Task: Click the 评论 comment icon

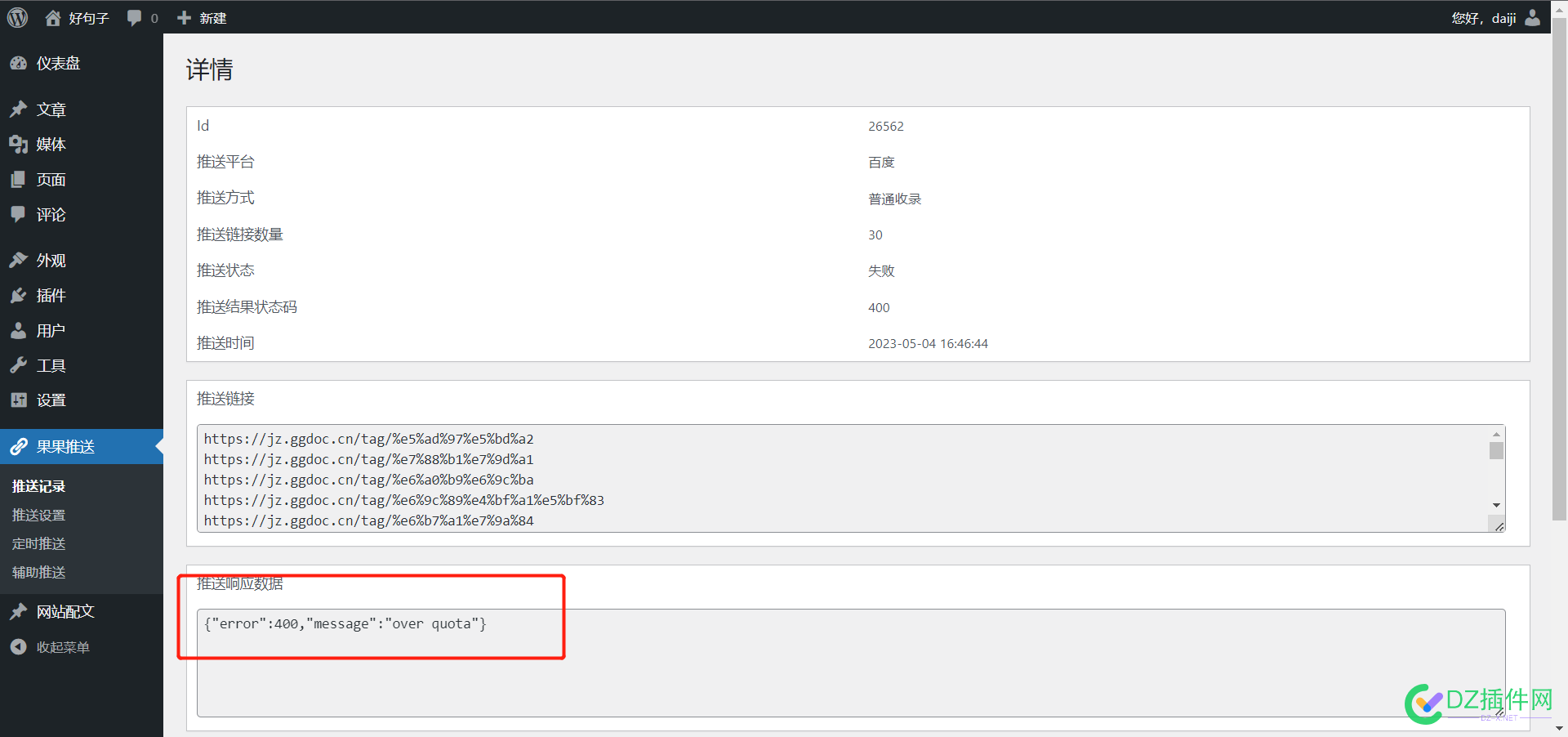Action: click(x=18, y=215)
